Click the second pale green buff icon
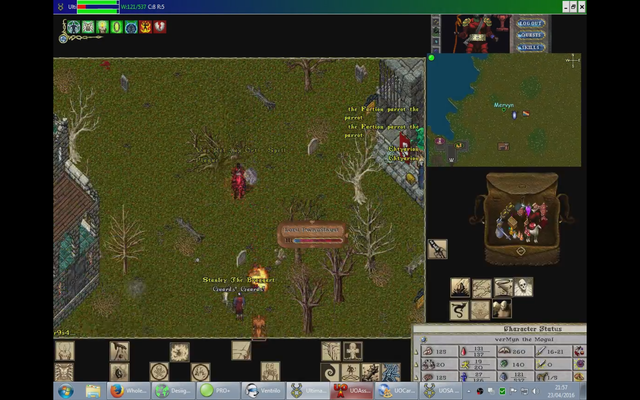640x400 pixels. tap(88, 27)
